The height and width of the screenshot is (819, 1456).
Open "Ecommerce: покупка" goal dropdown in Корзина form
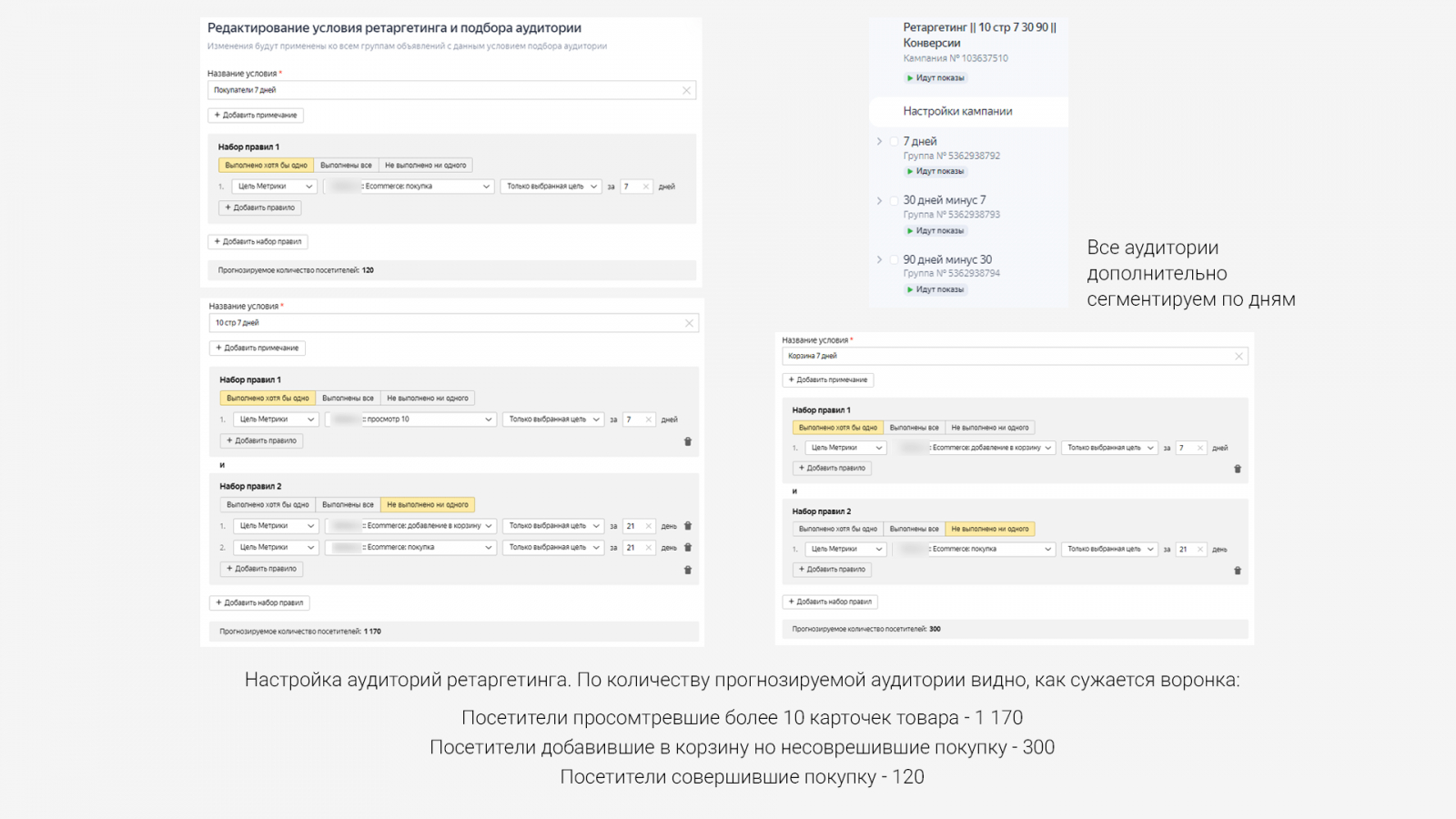point(975,550)
